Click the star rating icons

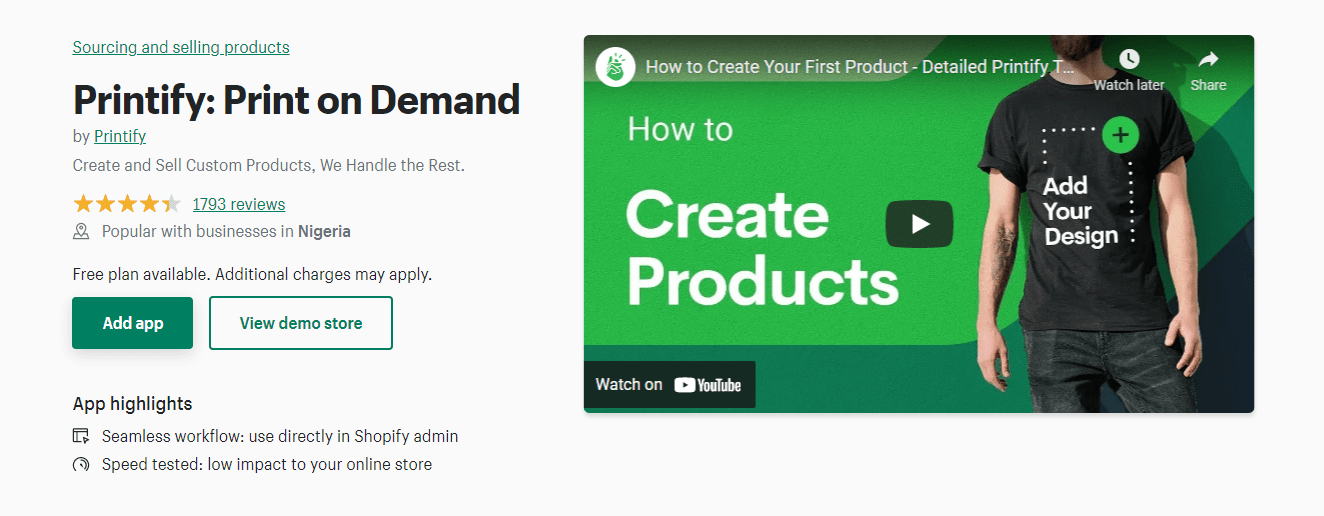pos(127,204)
